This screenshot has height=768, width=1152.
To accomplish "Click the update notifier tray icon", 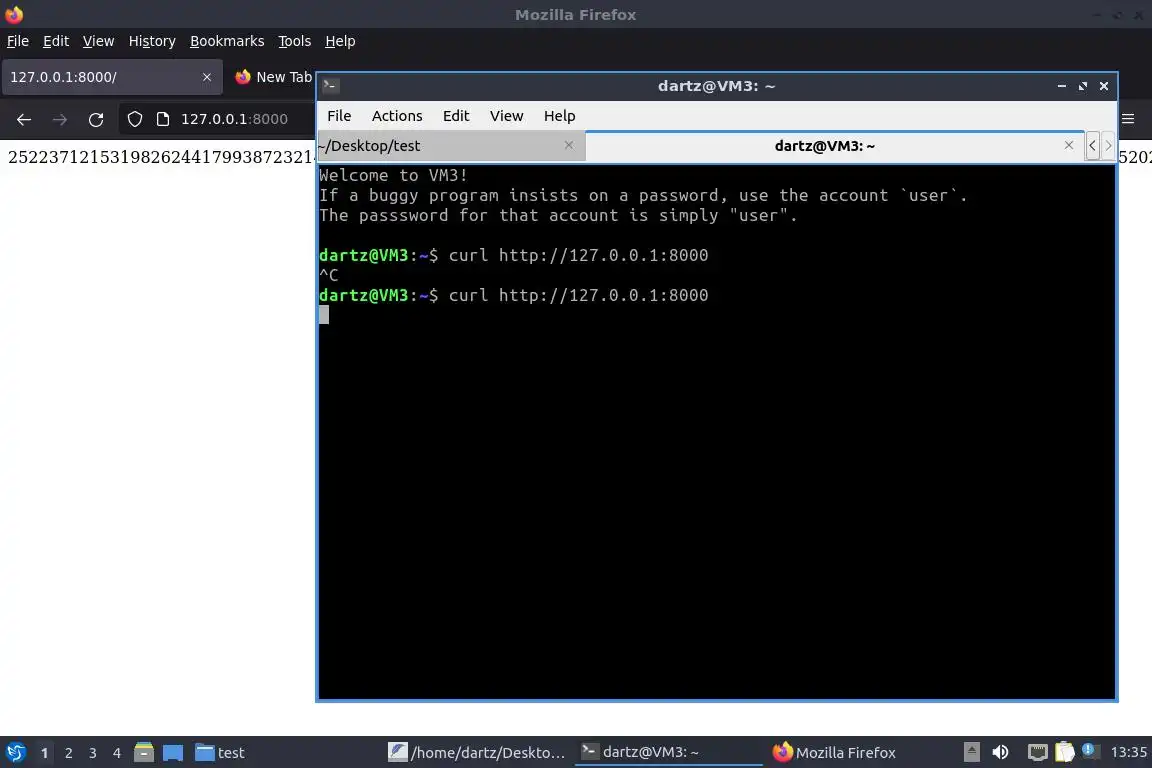I will [x=1090, y=752].
